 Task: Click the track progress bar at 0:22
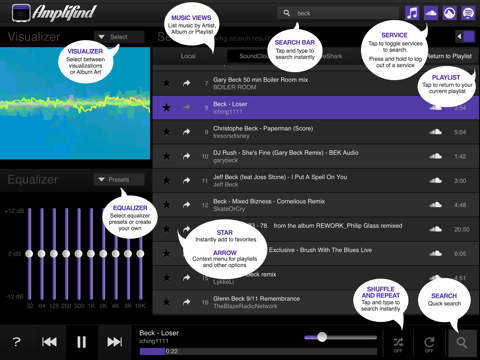[258, 351]
